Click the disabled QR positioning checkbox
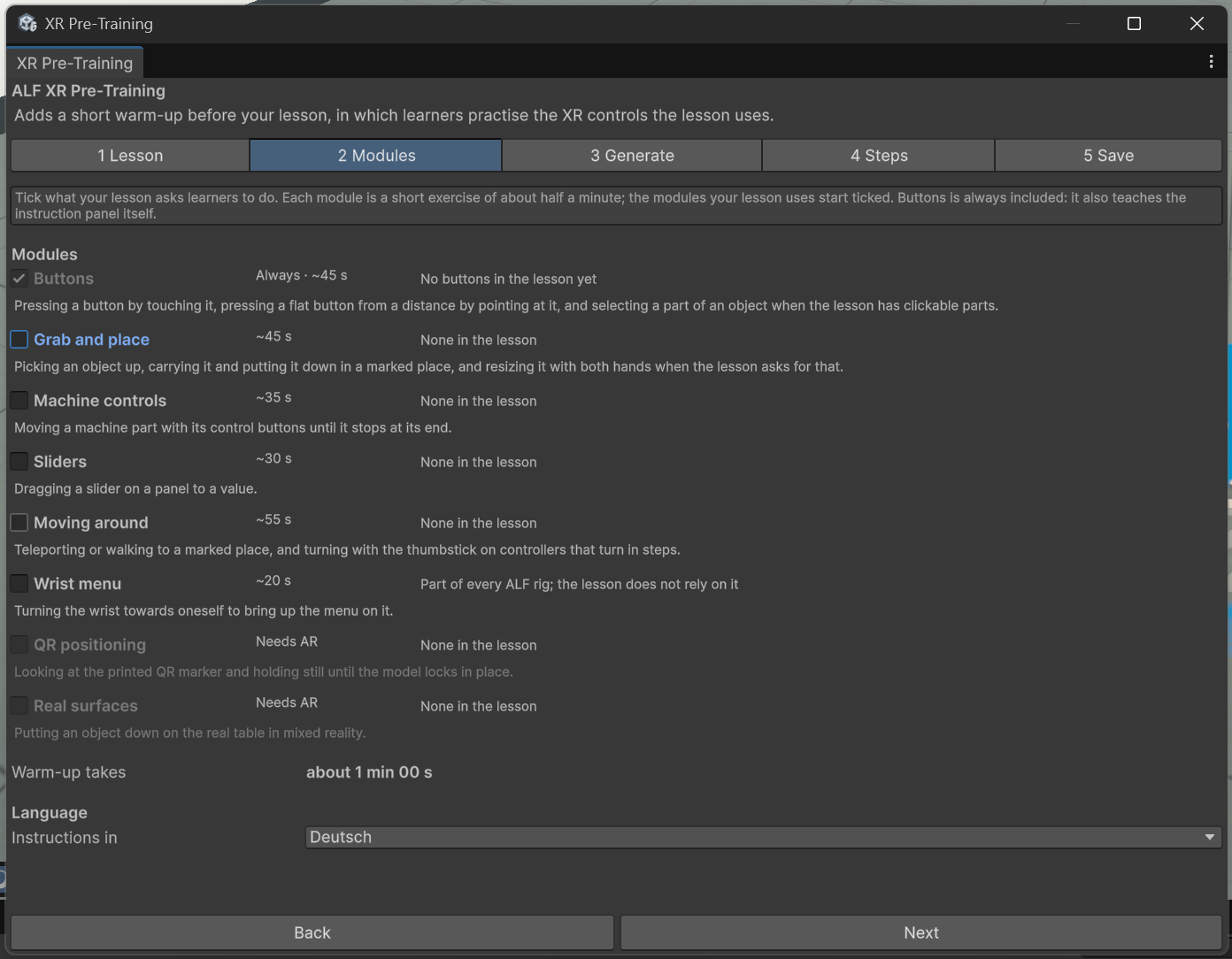The height and width of the screenshot is (959, 1232). [19, 645]
